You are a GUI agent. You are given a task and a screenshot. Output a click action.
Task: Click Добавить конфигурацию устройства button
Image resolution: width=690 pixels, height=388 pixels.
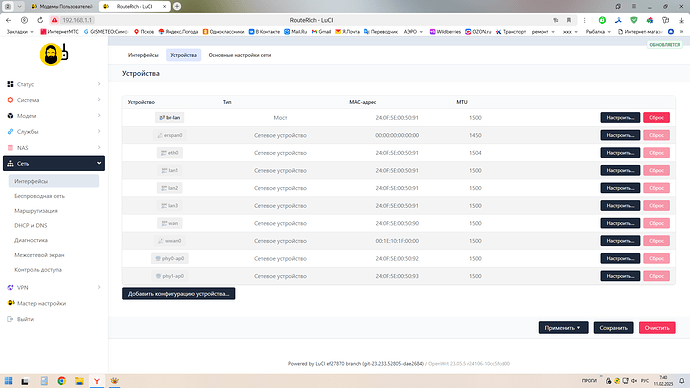(x=179, y=293)
